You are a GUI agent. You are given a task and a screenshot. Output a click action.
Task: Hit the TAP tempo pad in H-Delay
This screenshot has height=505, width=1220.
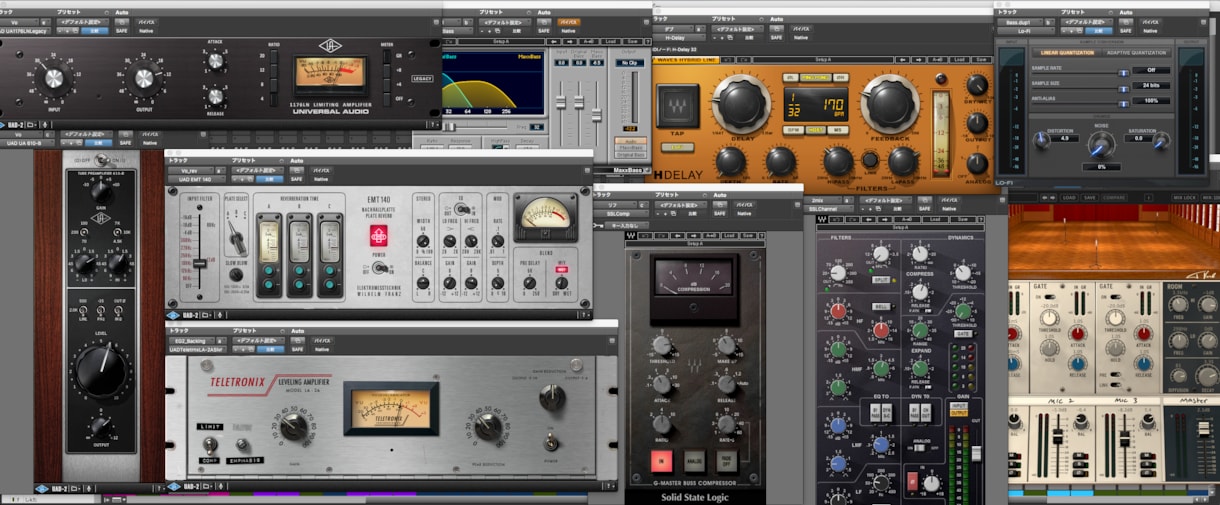pyautogui.click(x=676, y=108)
